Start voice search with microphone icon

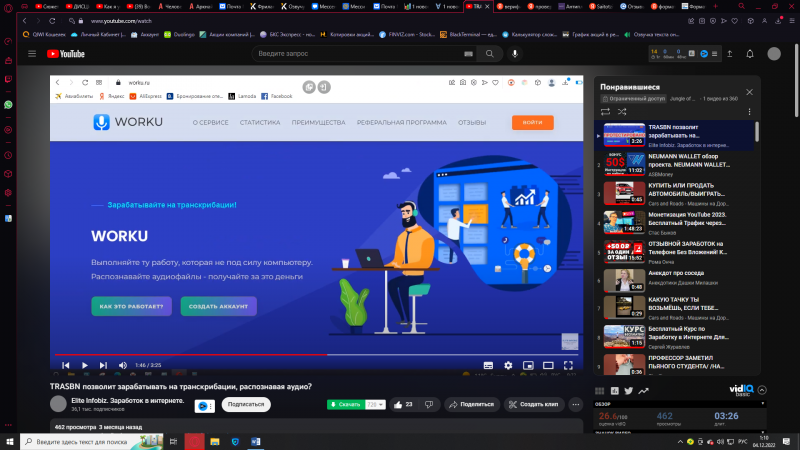[x=515, y=54]
